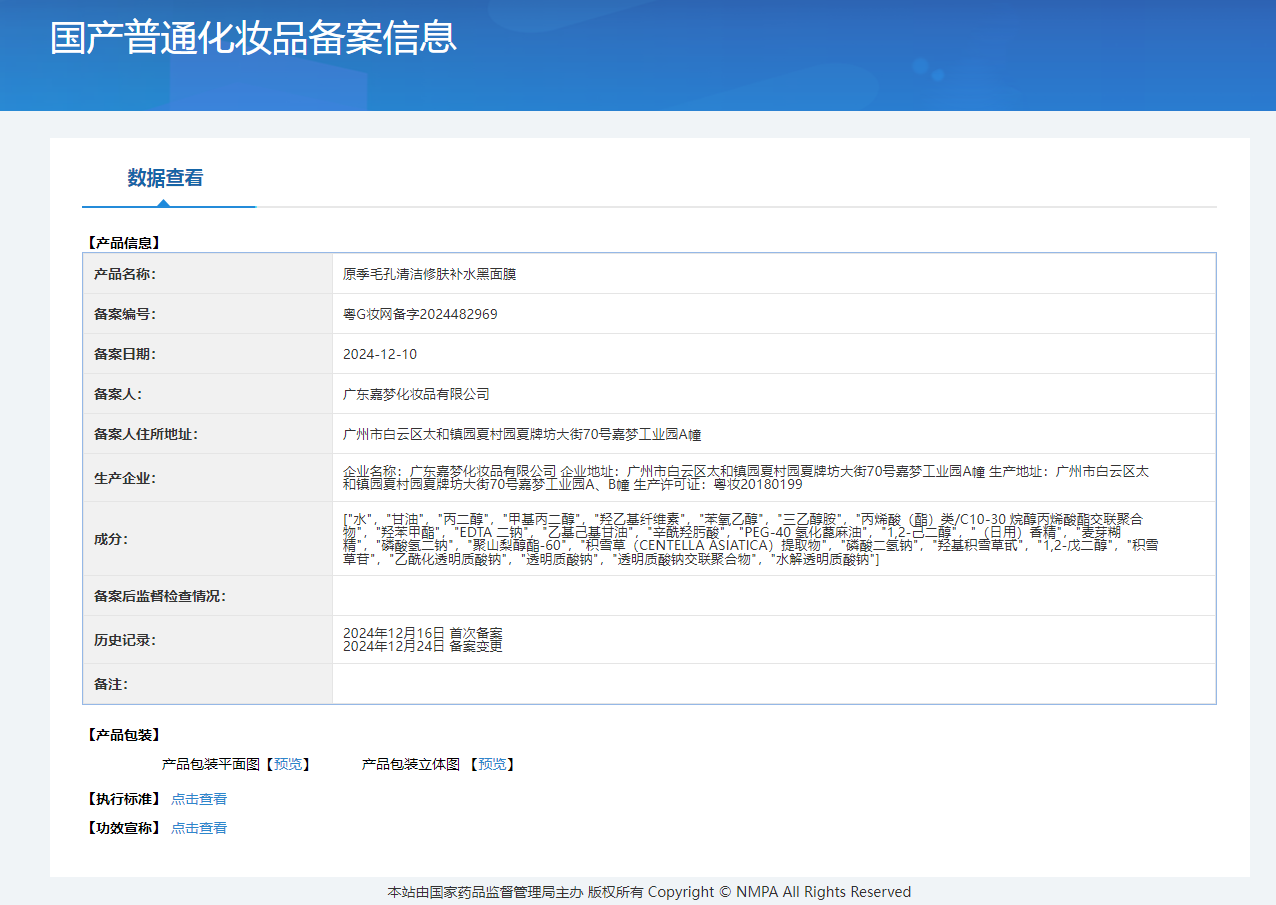Click the empty 备注 value cell

pyautogui.click(x=773, y=684)
